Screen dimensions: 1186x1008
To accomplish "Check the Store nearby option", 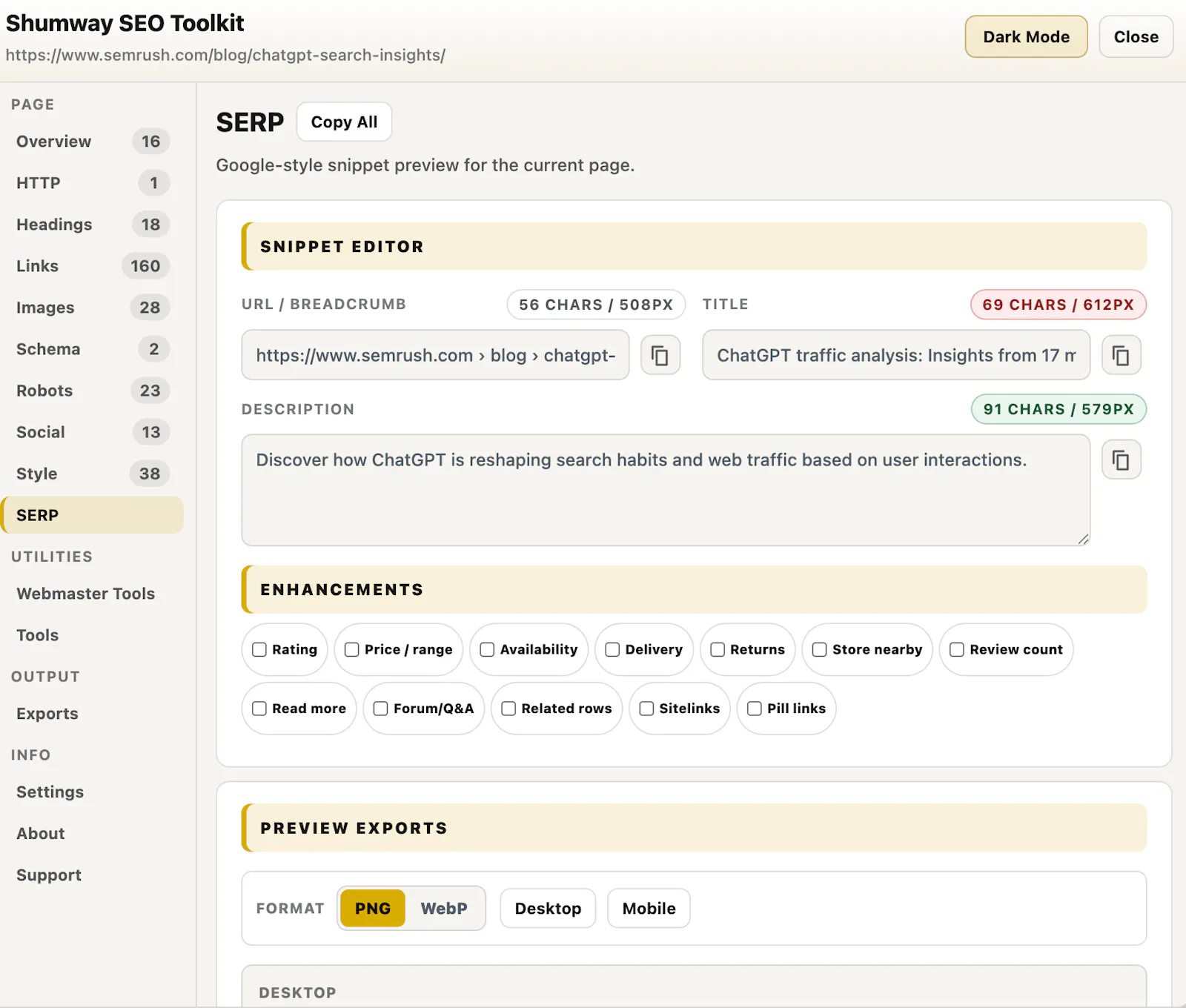I will [x=820, y=649].
